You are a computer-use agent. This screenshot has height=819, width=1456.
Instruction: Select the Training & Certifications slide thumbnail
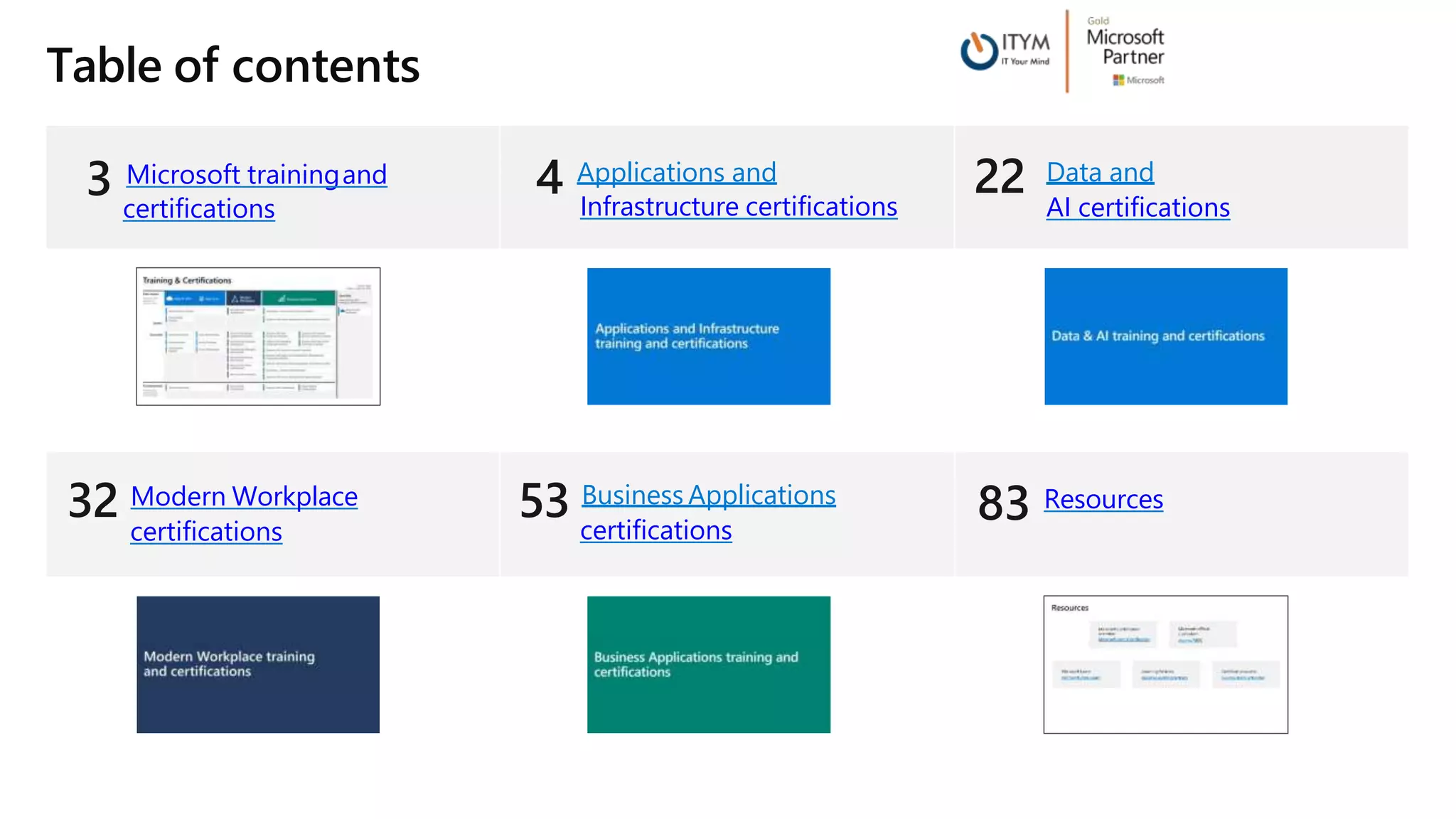pyautogui.click(x=258, y=336)
